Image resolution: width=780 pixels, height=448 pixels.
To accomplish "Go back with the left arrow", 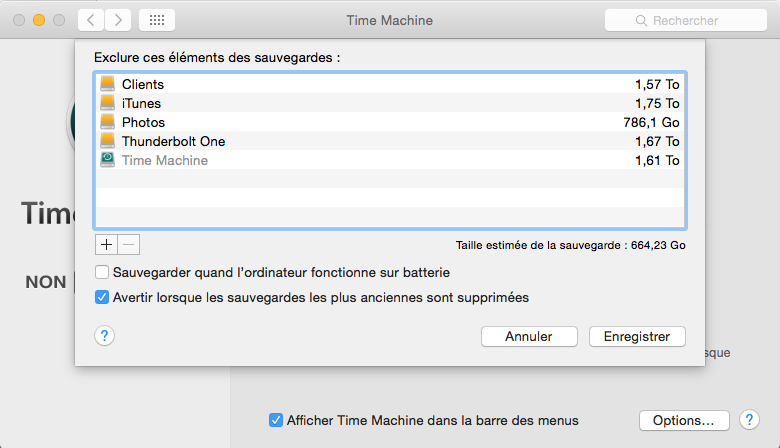I will [x=91, y=20].
